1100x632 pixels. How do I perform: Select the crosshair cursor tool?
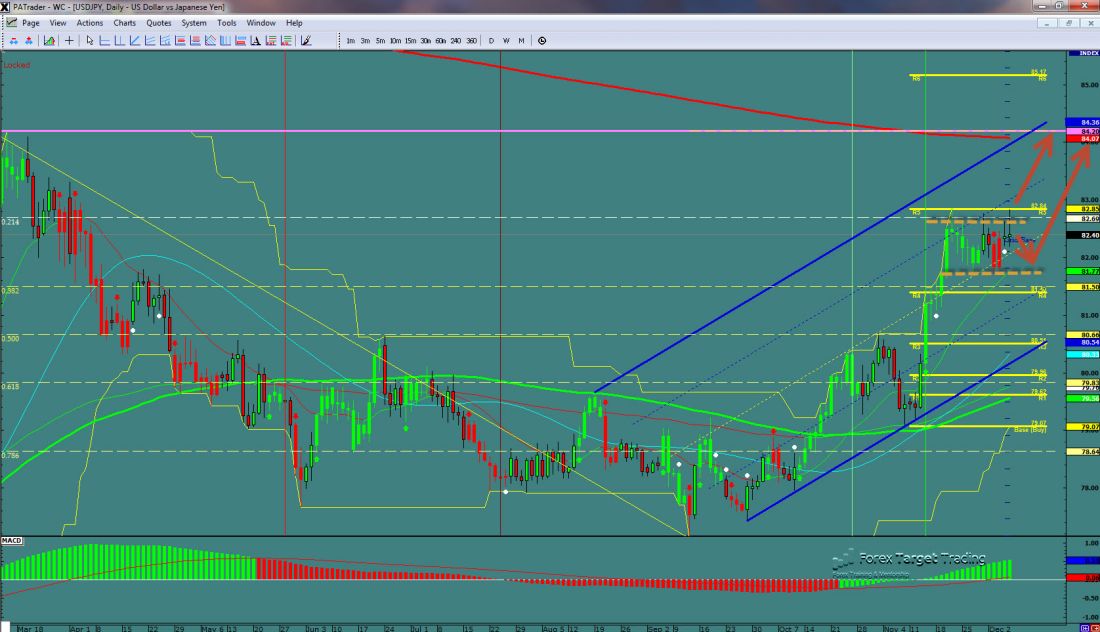tap(69, 41)
